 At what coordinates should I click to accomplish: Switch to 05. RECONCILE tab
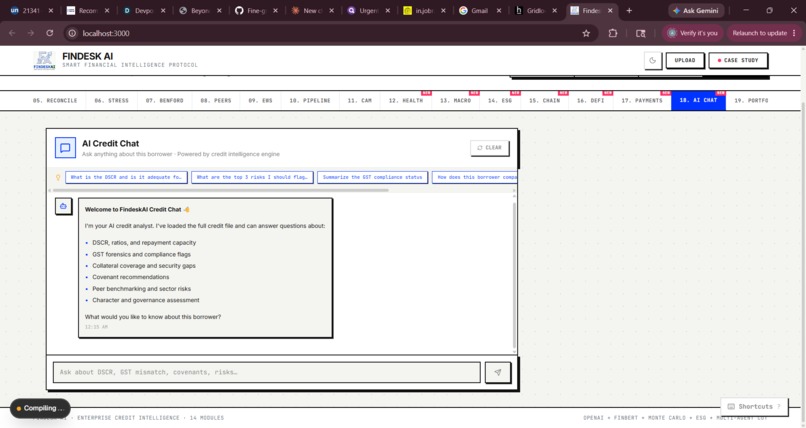pos(55,101)
